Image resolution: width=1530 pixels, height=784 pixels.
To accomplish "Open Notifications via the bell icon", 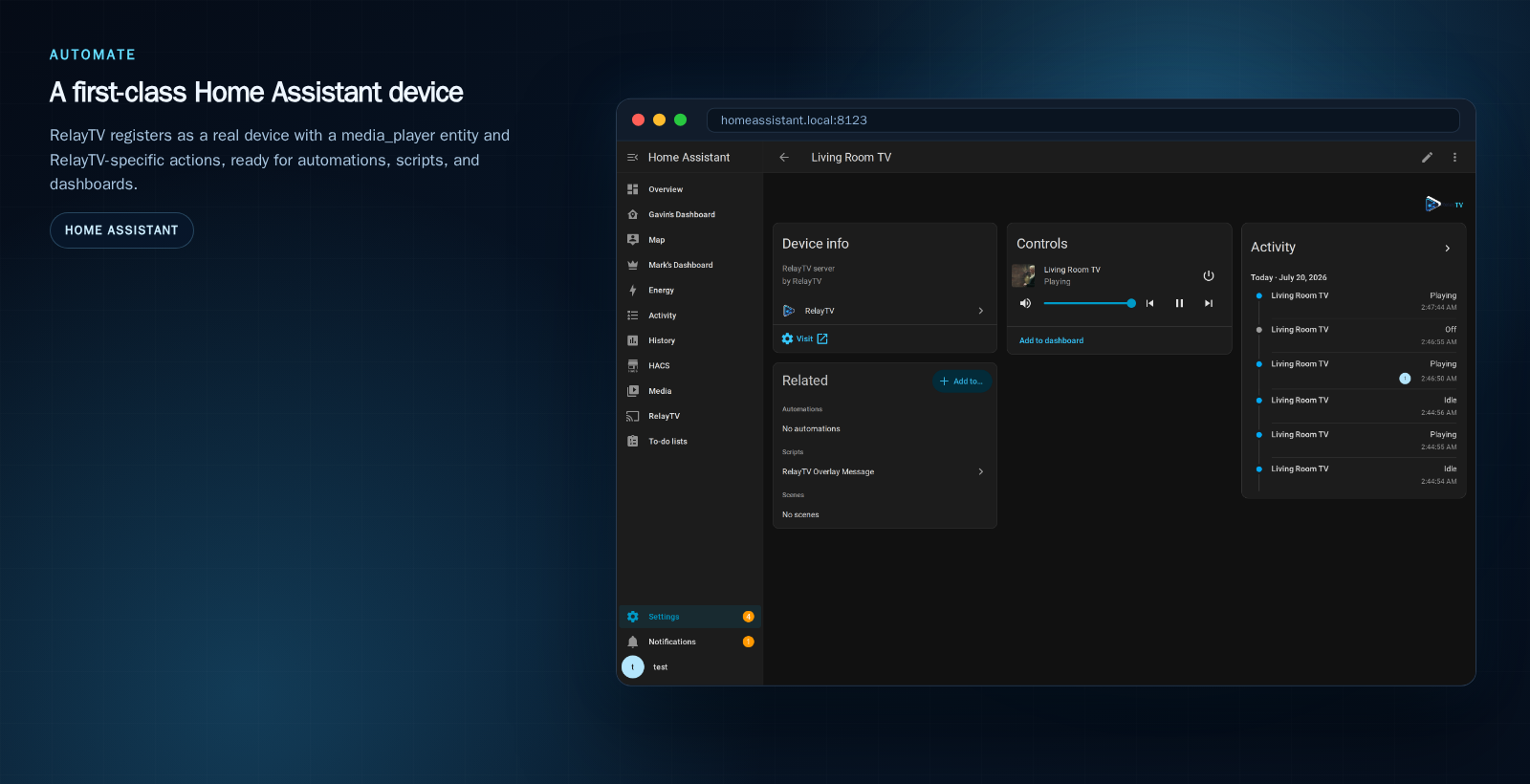I will point(632,642).
